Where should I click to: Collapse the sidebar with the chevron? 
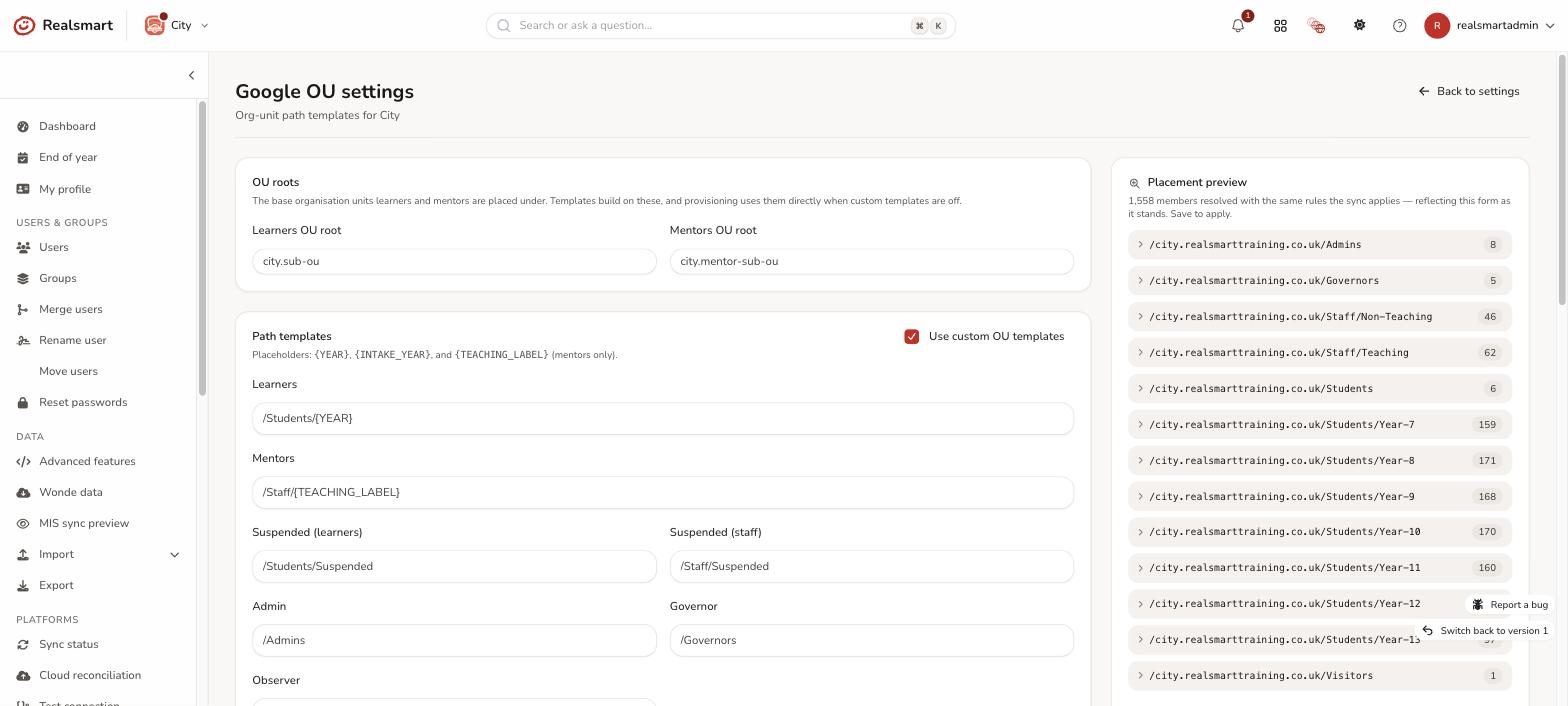191,75
